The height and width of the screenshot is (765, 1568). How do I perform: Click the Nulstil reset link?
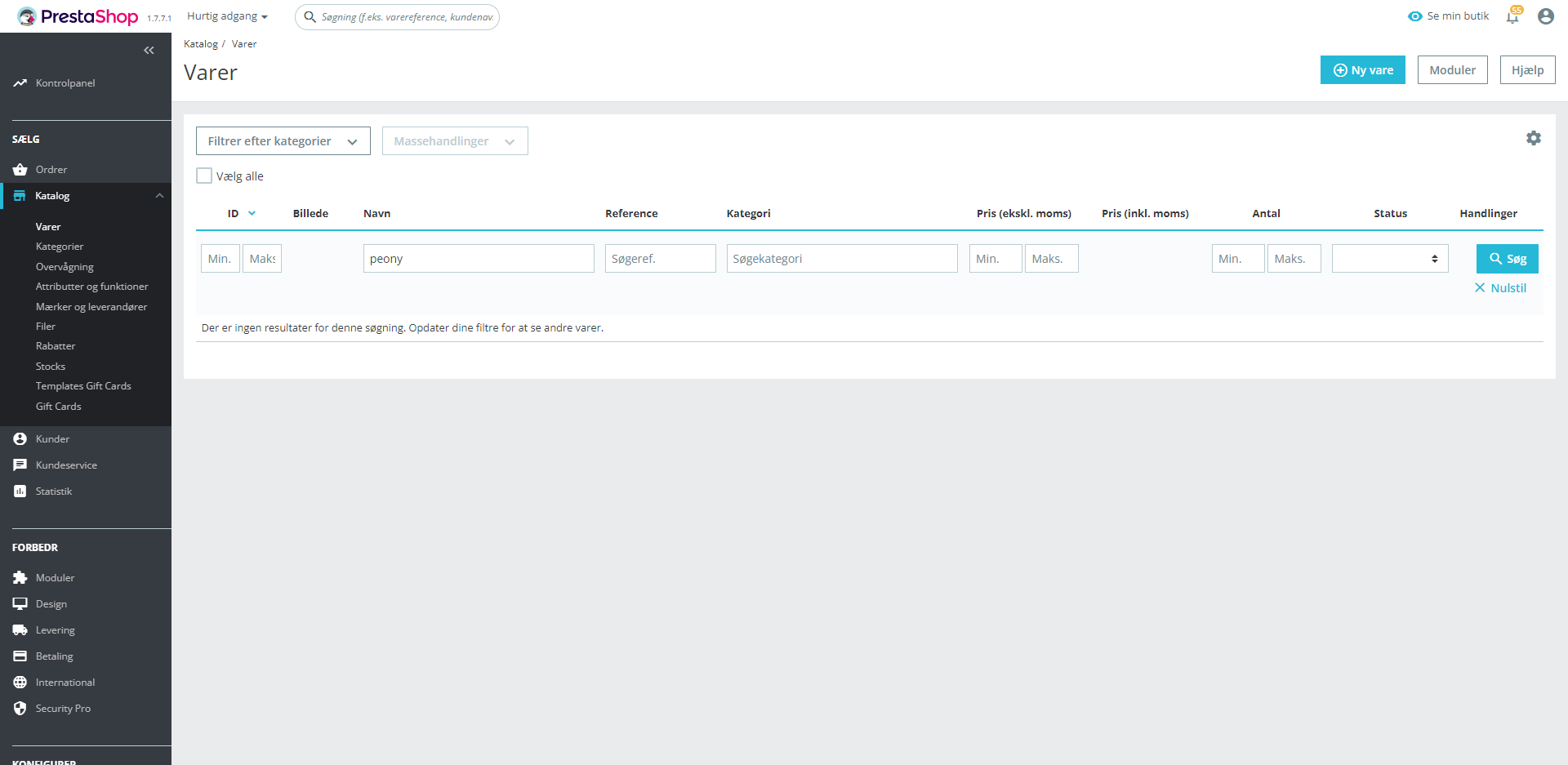point(1501,288)
